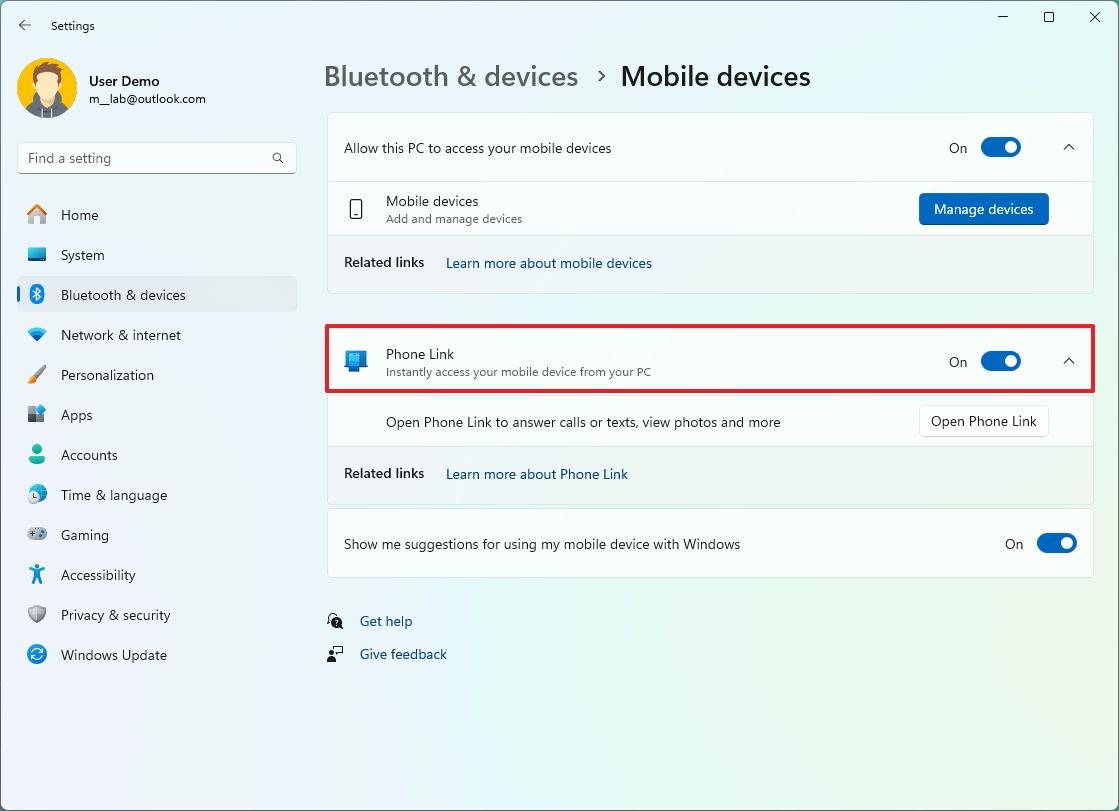Expand the Privacy & security section
Viewport: 1119px width, 811px height.
(x=116, y=615)
